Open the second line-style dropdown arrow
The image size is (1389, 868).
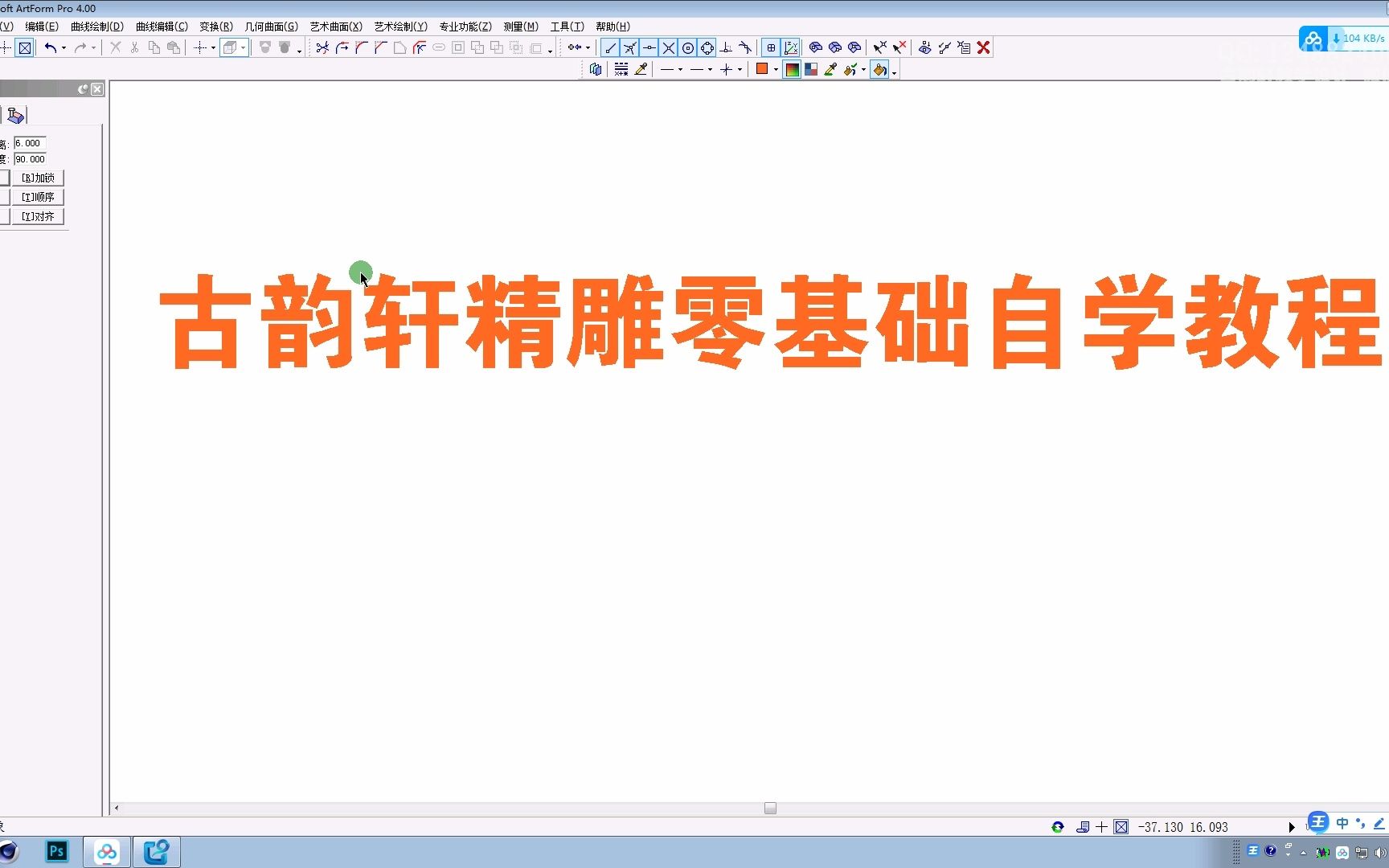[710, 70]
